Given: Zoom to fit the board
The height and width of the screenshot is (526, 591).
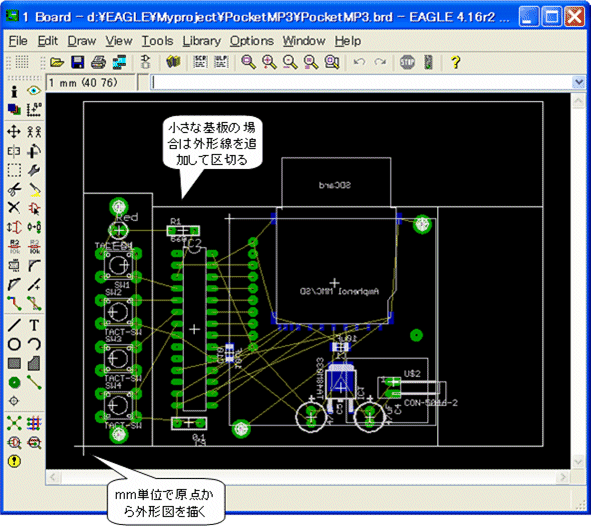Looking at the screenshot, I should 248,62.
